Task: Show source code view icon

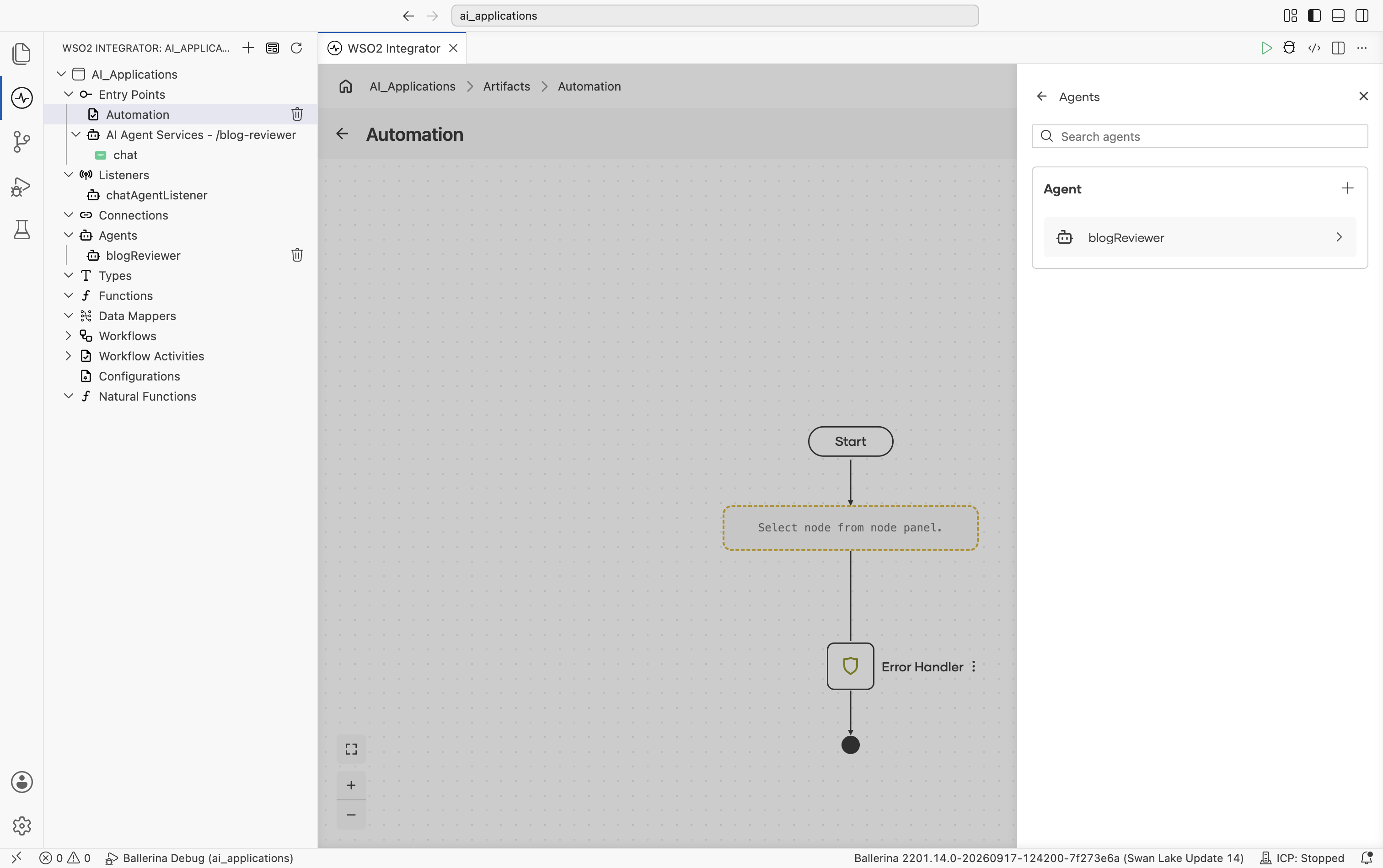Action: pyautogui.click(x=1314, y=48)
